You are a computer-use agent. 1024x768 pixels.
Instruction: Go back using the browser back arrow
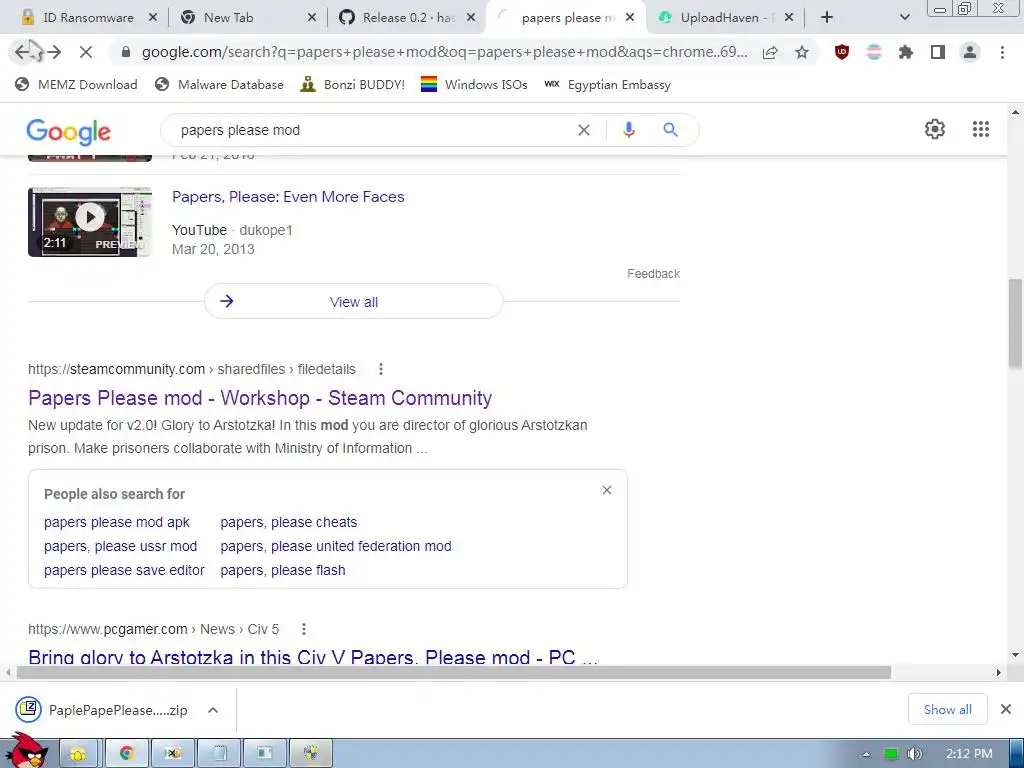(x=23, y=52)
